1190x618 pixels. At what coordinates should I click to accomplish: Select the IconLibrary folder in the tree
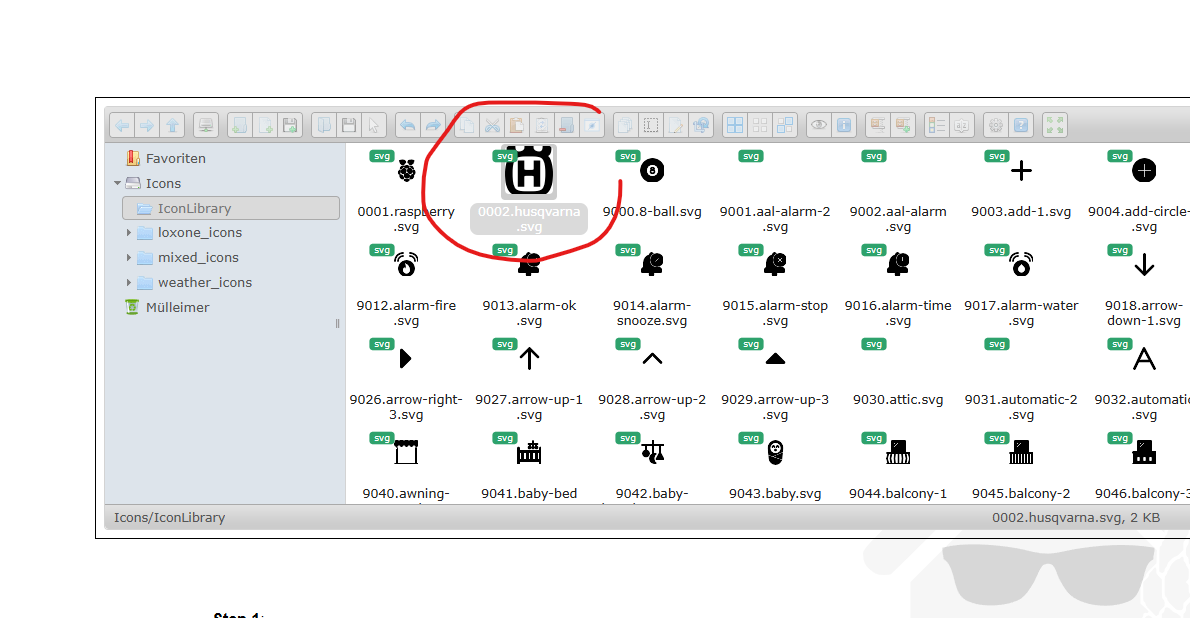pyautogui.click(x=231, y=208)
